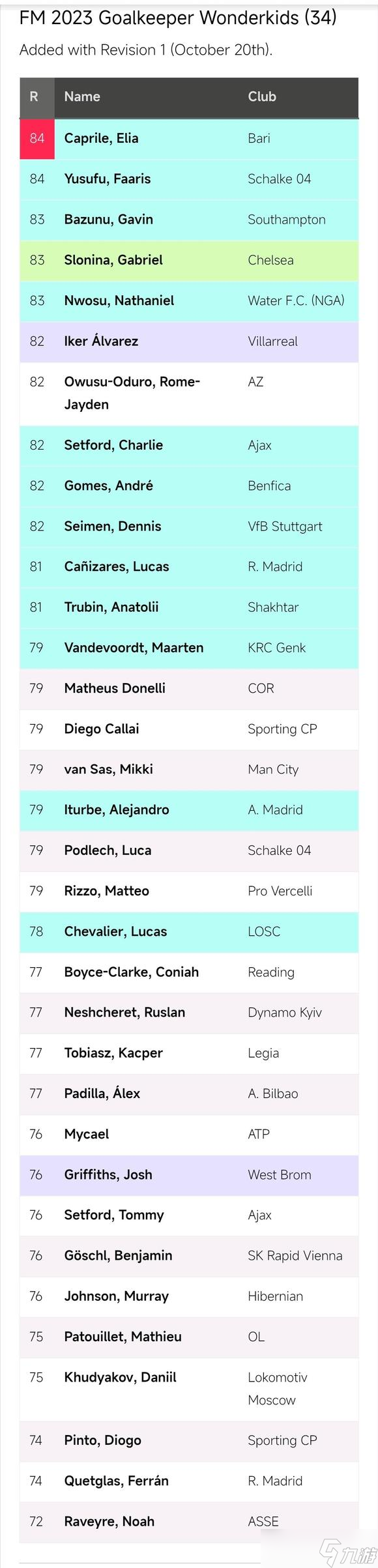Click Owusu-Oduro, Rome-Jayden name
Screen dimensions: 378x1568
[132, 393]
